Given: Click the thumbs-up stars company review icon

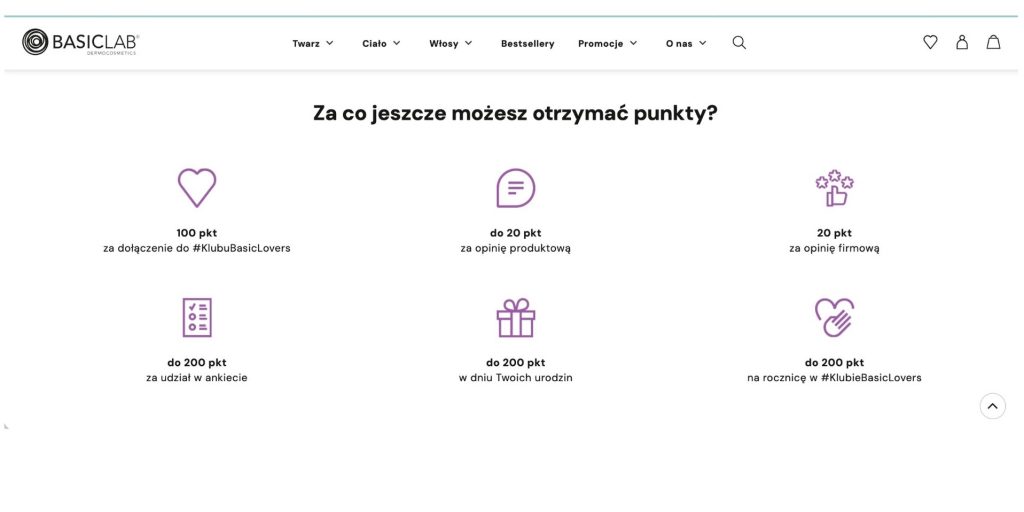Looking at the screenshot, I should coord(834,188).
